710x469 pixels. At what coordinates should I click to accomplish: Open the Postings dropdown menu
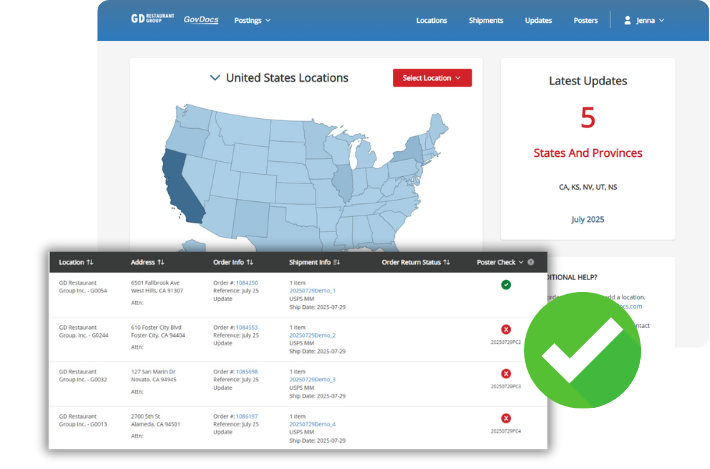252,20
